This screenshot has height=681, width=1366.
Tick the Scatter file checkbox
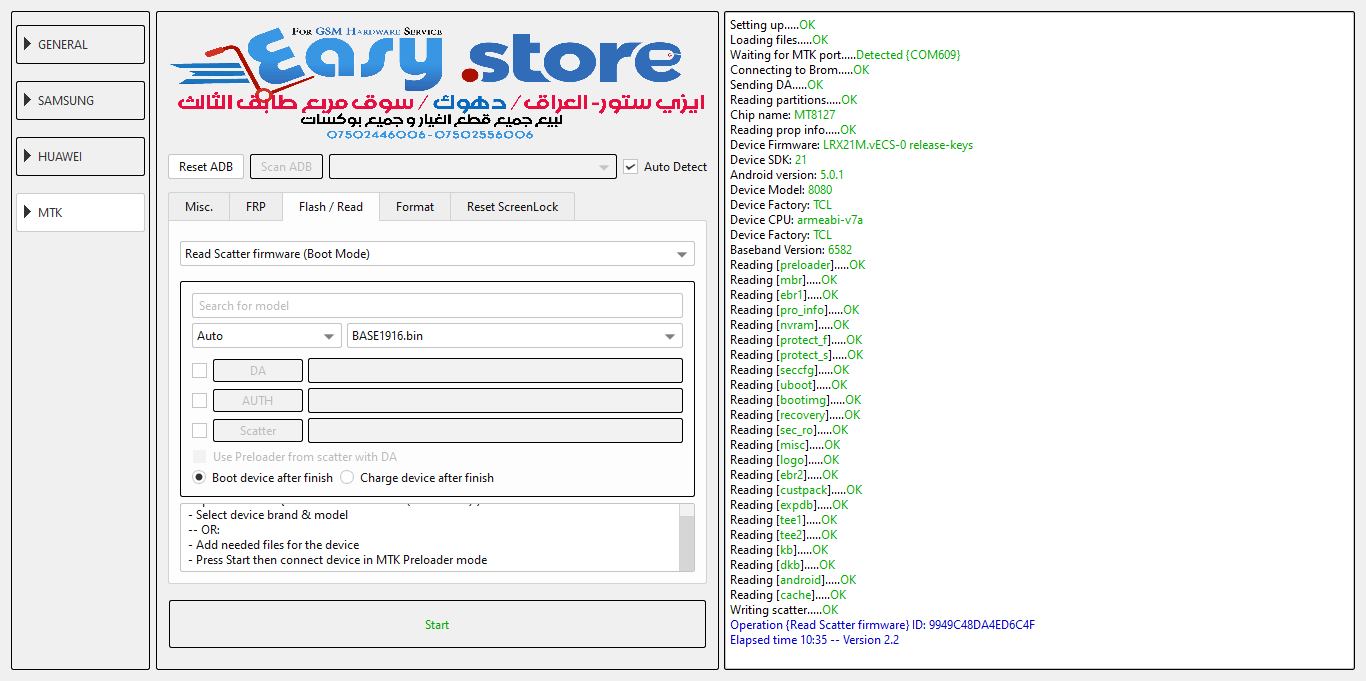(x=199, y=430)
